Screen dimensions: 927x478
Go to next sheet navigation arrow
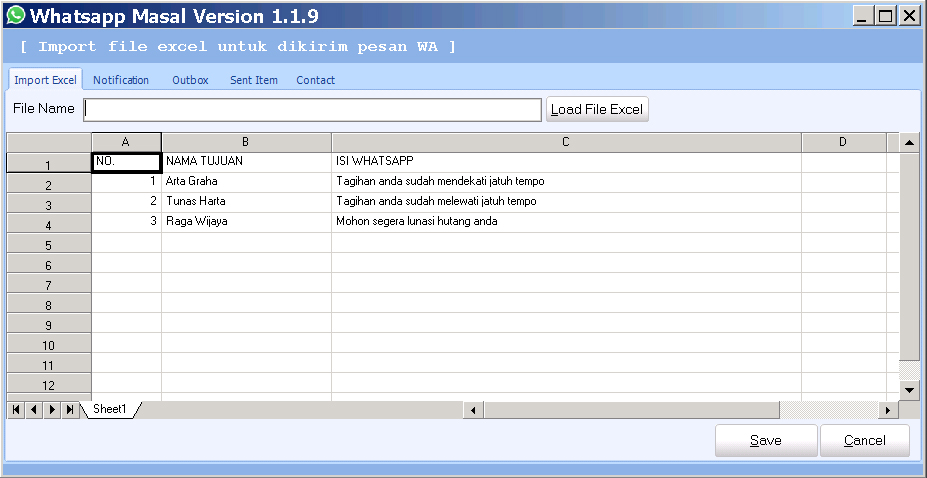(x=52, y=409)
